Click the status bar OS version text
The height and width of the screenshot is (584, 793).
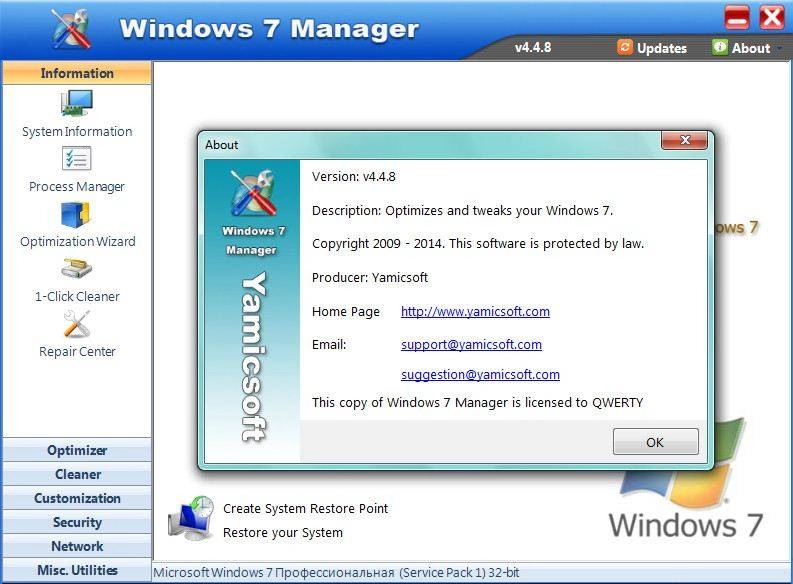(336, 573)
